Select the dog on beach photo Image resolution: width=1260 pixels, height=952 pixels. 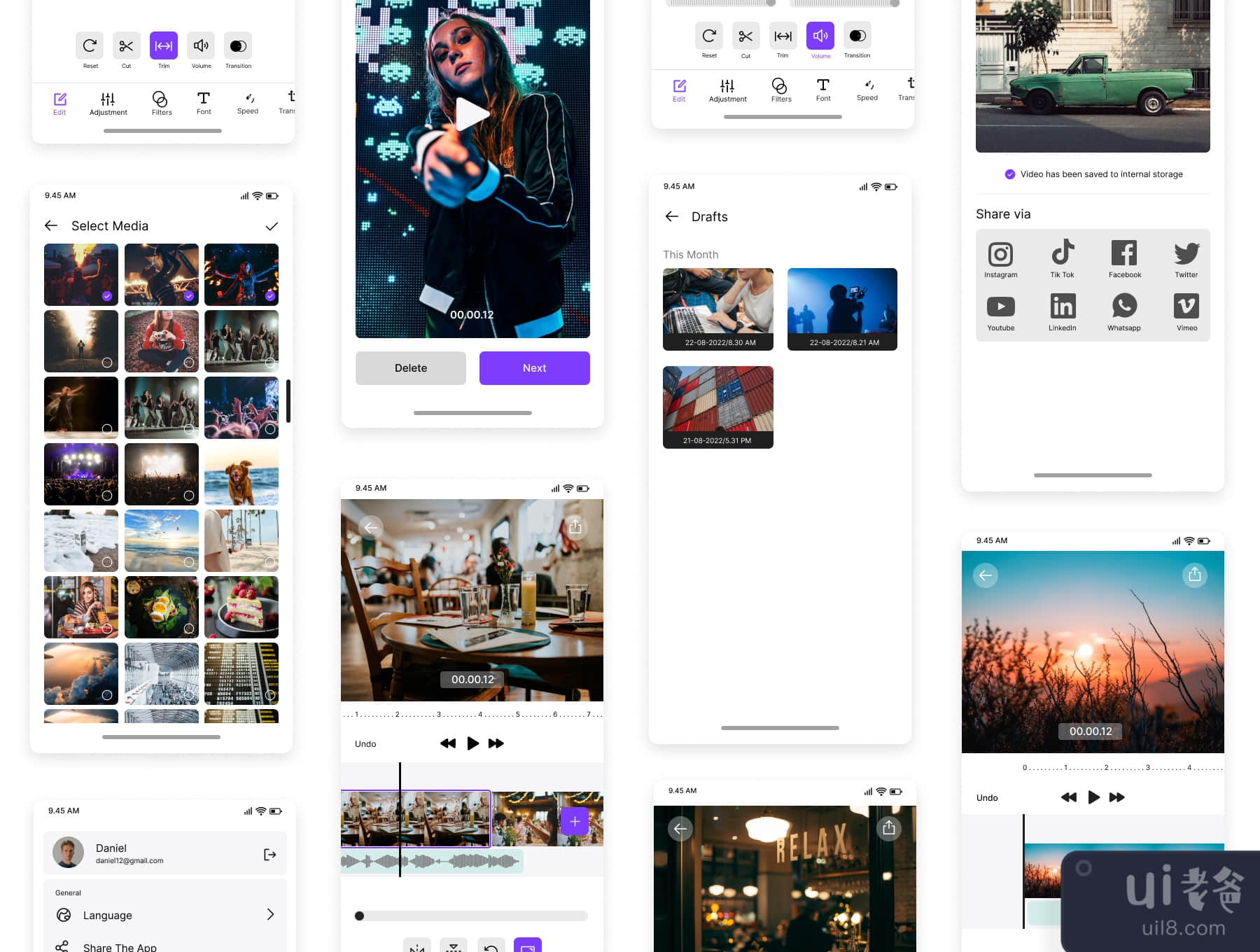[x=241, y=474]
